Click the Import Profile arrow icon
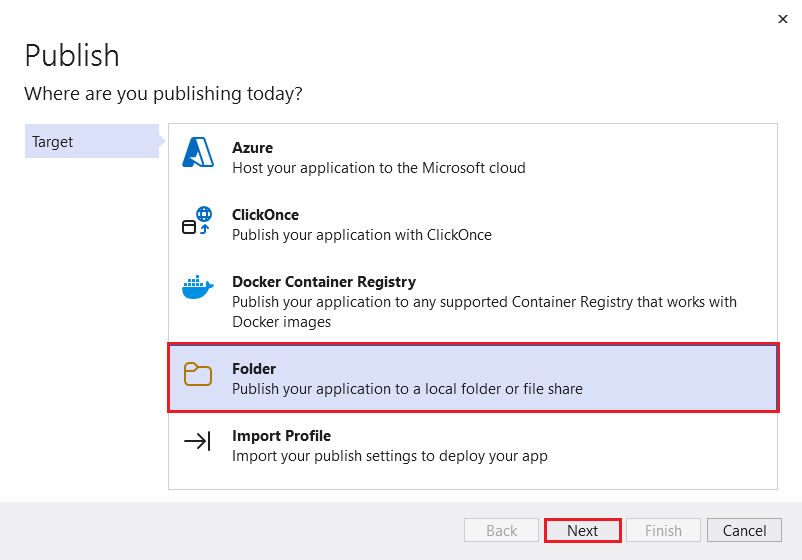 [197, 441]
